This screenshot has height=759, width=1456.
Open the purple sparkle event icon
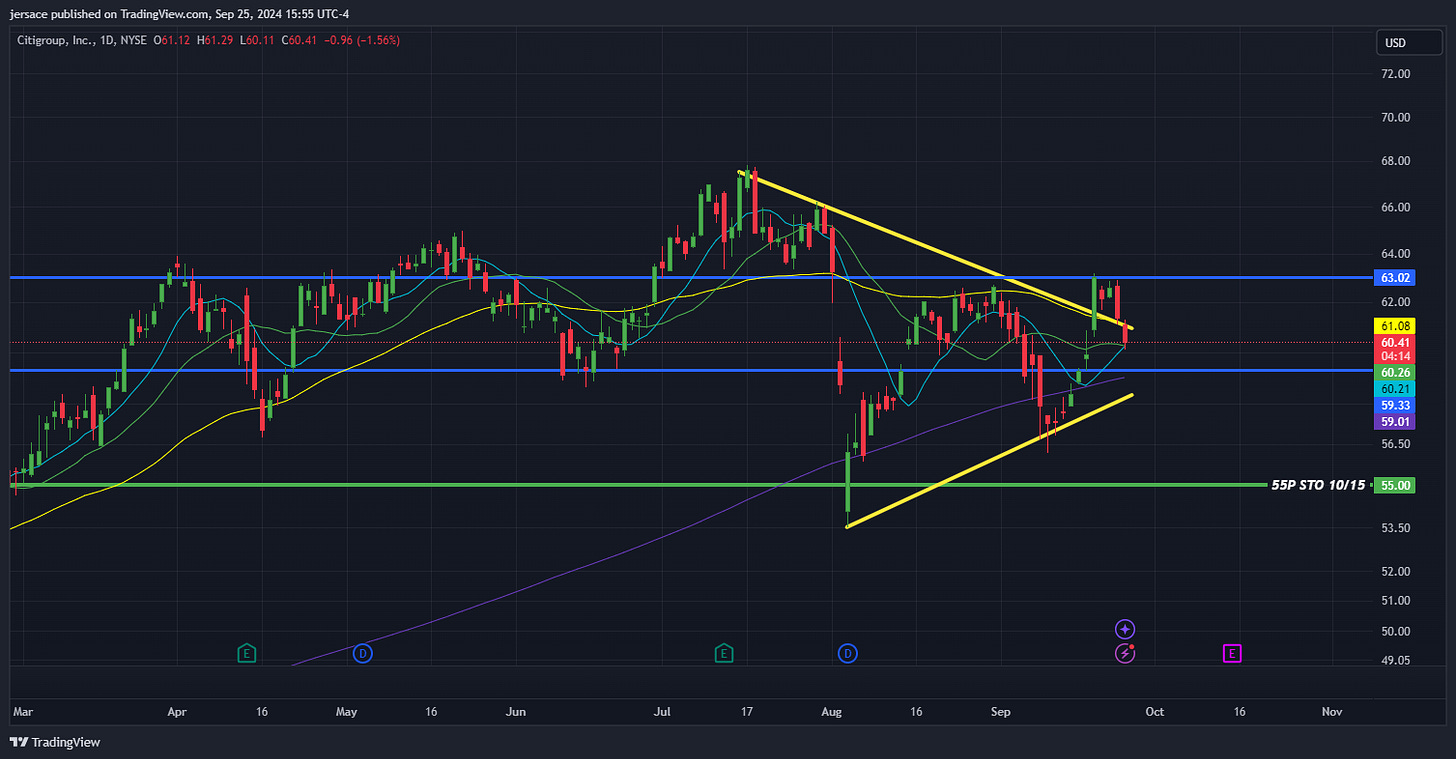[1126, 629]
